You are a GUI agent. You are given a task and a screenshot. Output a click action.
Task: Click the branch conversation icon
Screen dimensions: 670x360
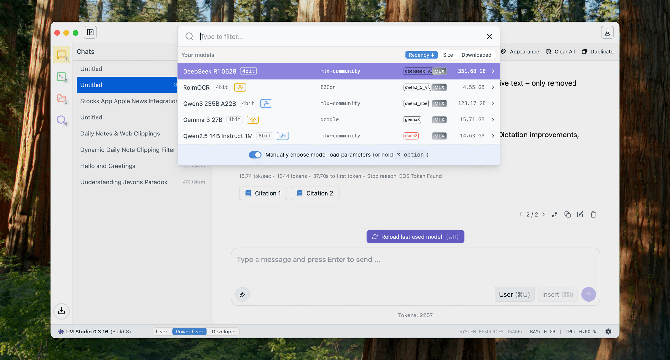click(x=554, y=214)
